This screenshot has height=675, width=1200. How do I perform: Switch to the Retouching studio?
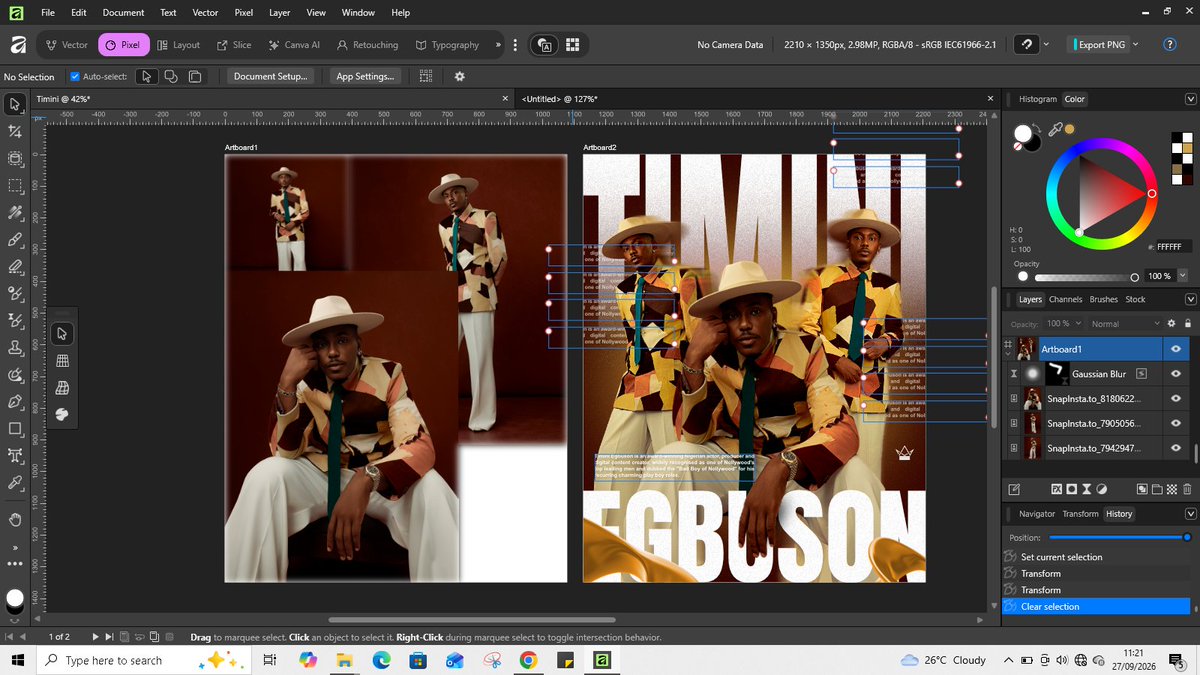367,45
